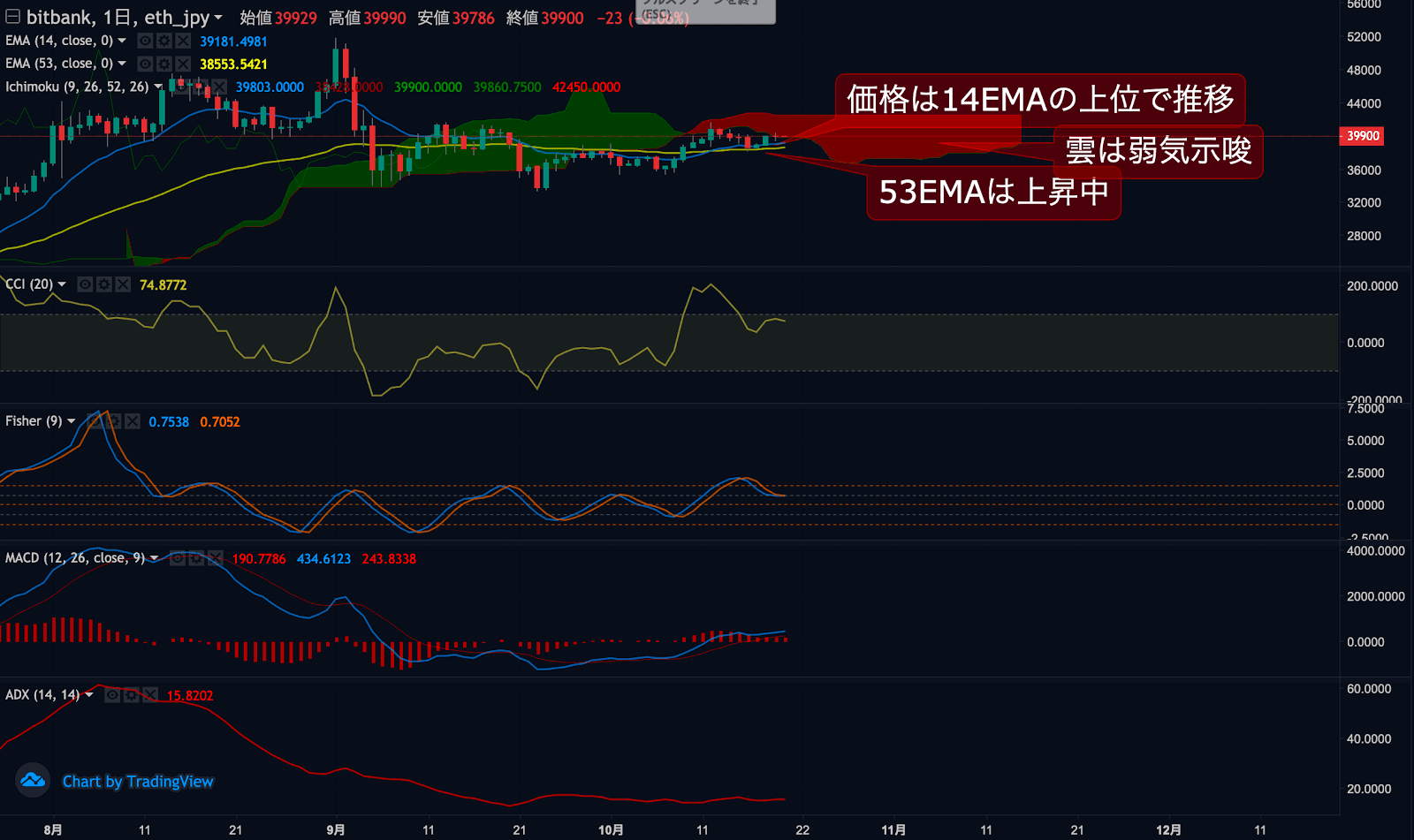1414x840 pixels.
Task: Open the Chart by TradingView link
Action: tap(138, 782)
